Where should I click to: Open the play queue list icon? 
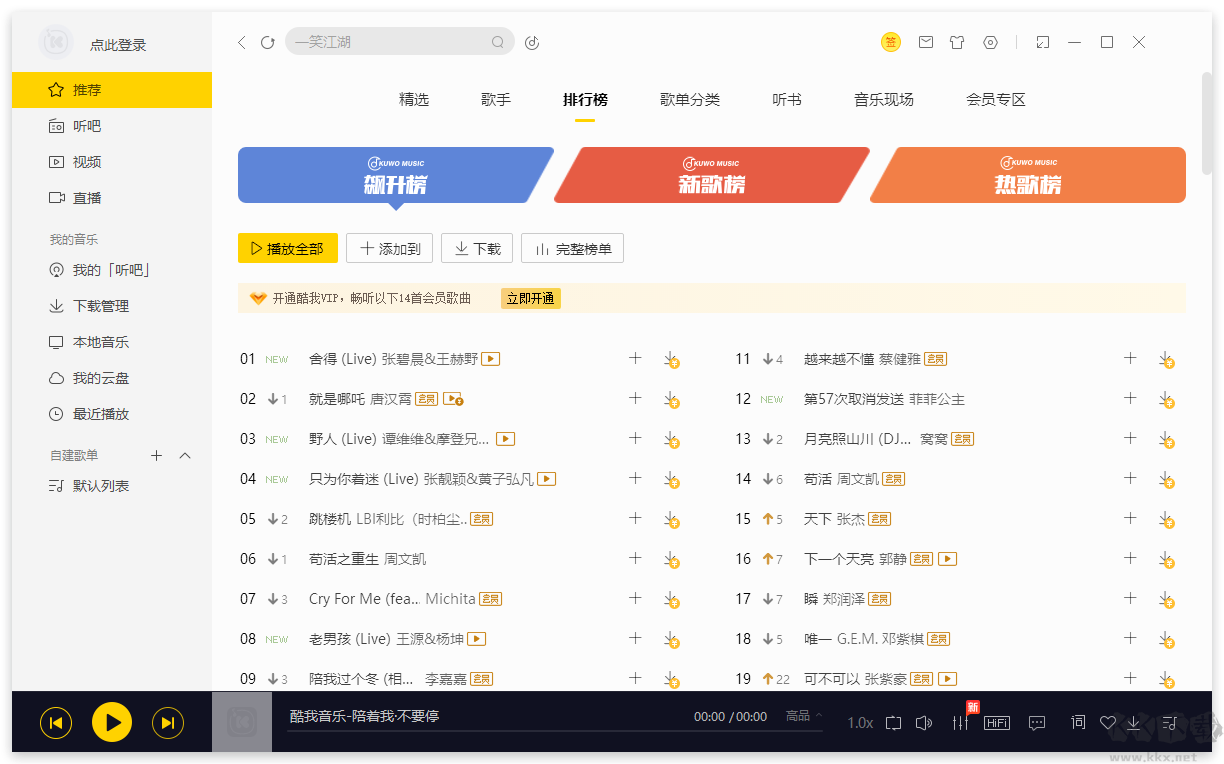(x=1170, y=722)
